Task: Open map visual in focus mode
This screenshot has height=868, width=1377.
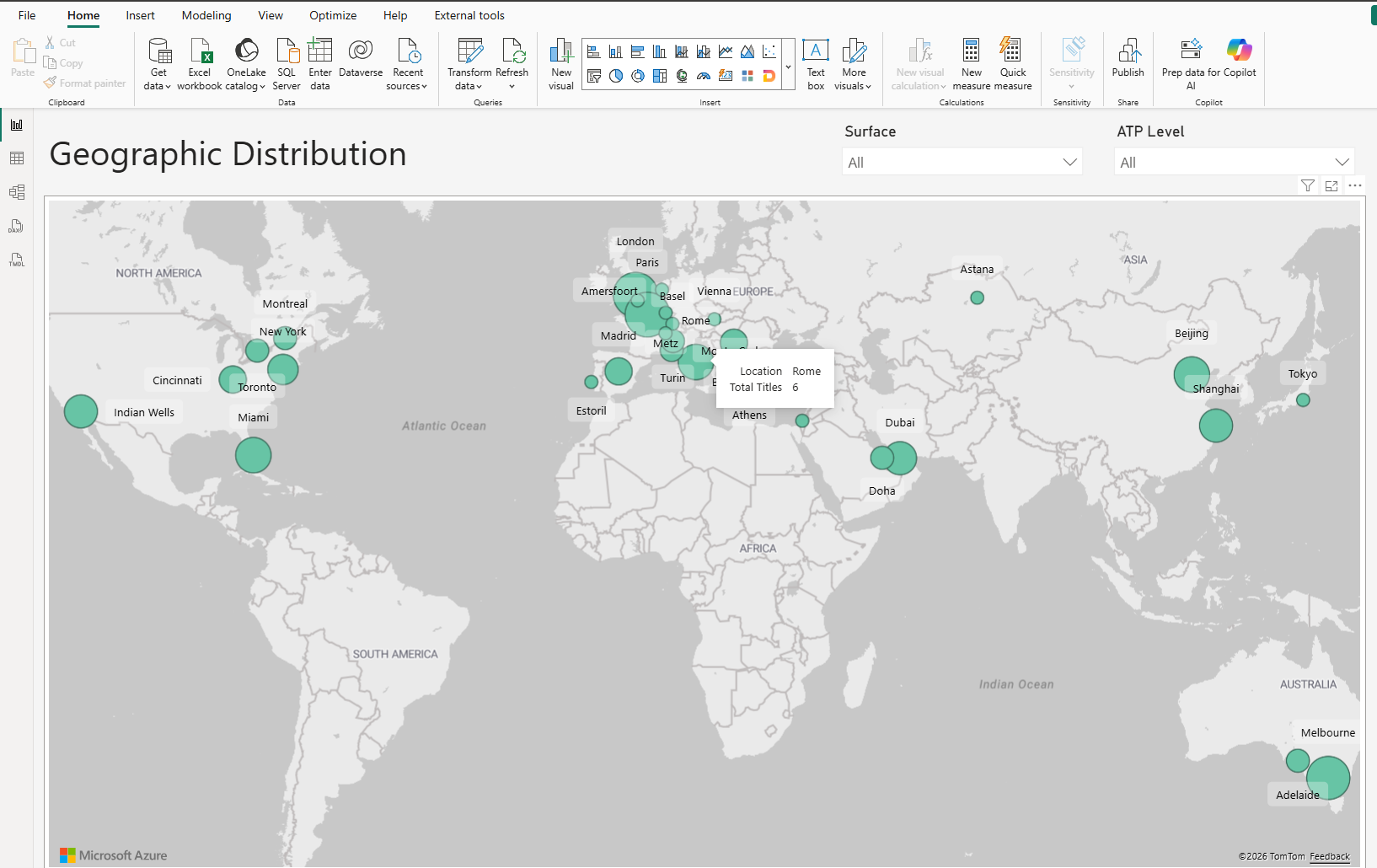Action: [1331, 185]
